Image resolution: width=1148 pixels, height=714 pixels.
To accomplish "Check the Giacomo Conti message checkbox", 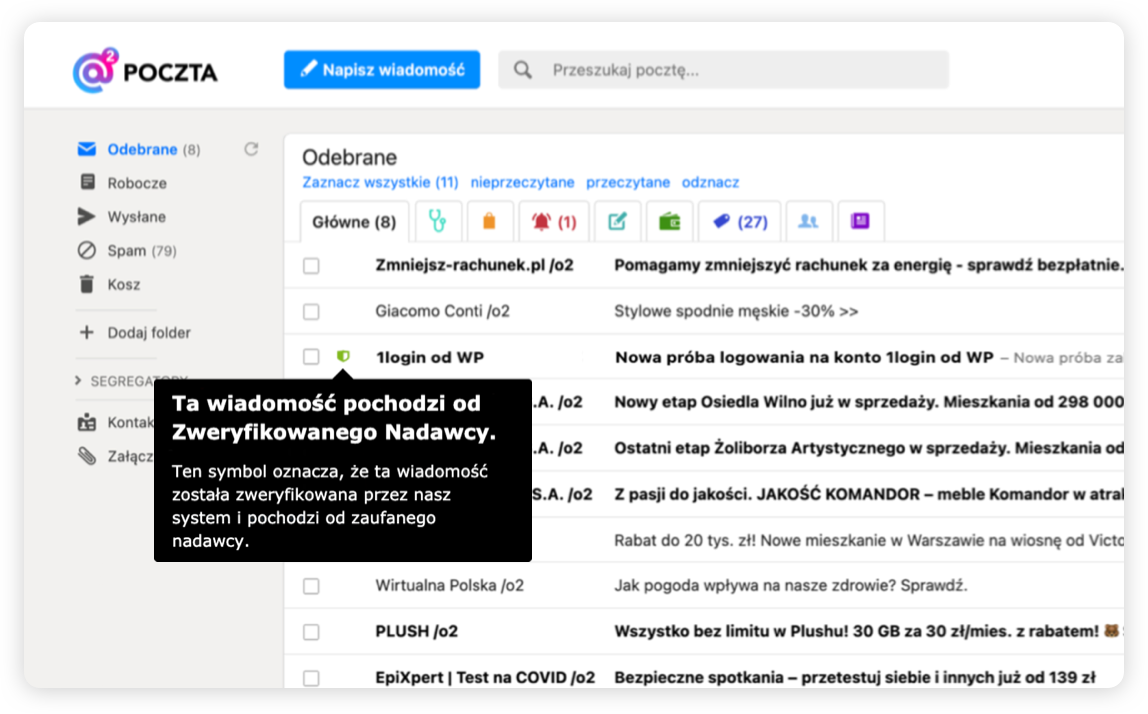I will (311, 312).
